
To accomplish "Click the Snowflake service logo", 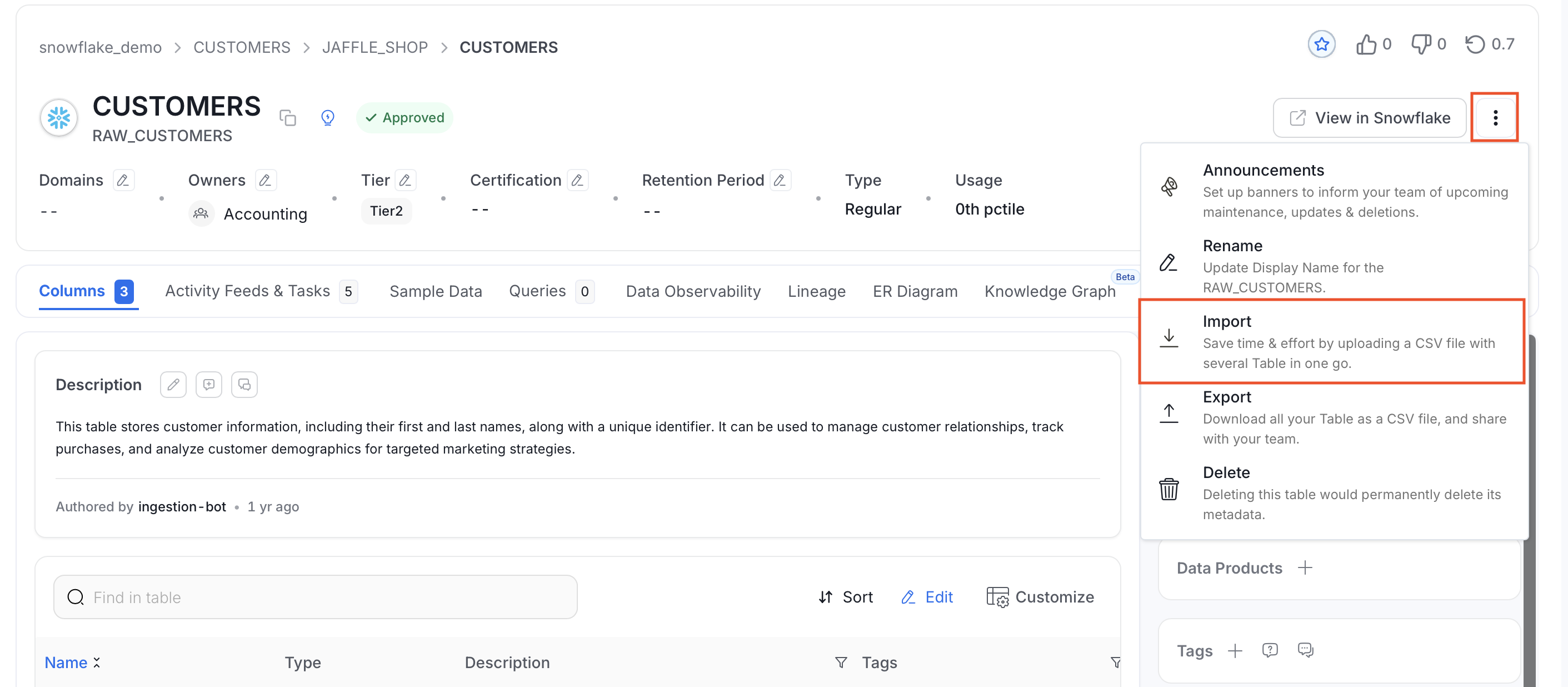I will pyautogui.click(x=59, y=117).
